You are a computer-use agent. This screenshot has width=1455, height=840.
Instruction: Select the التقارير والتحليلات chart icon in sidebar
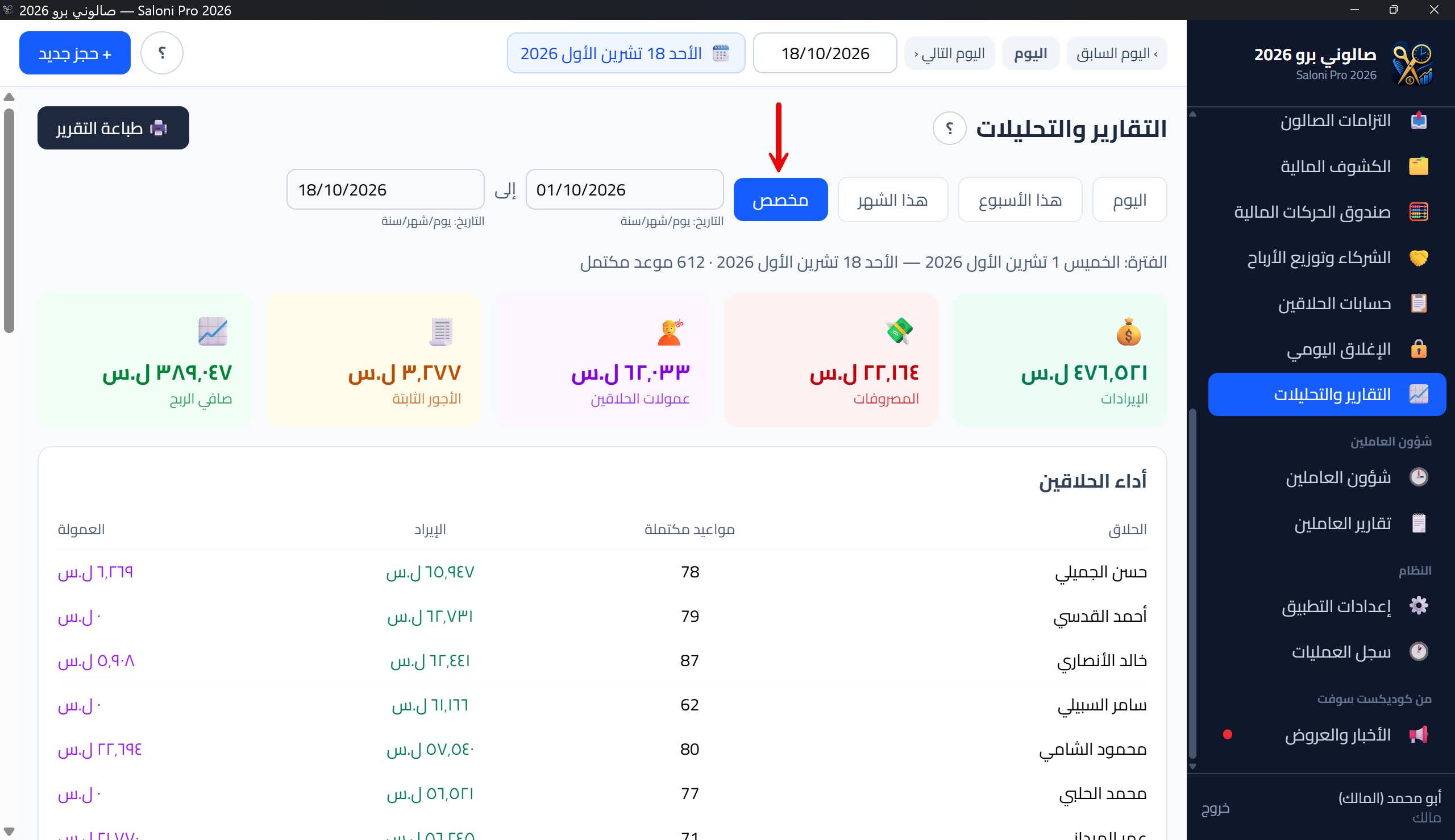tap(1418, 394)
